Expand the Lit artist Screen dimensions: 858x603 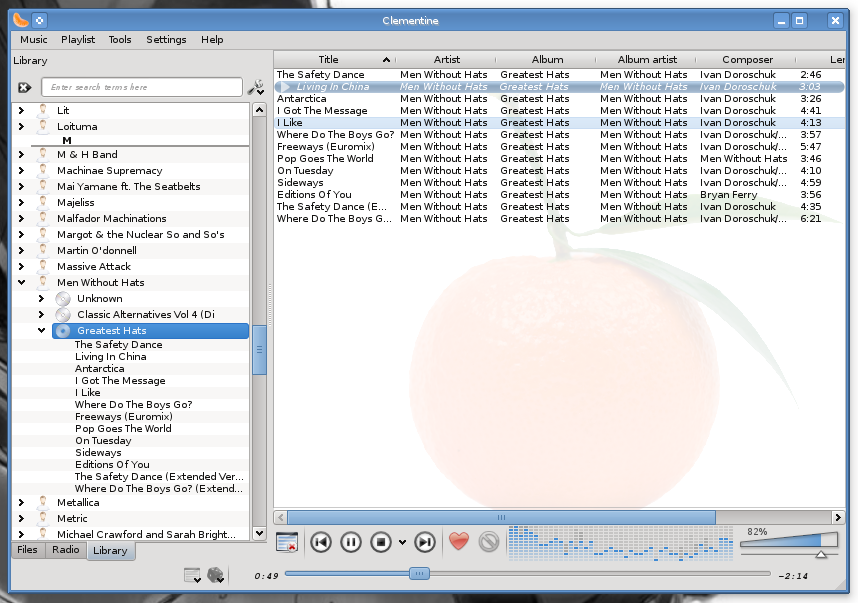(x=21, y=111)
